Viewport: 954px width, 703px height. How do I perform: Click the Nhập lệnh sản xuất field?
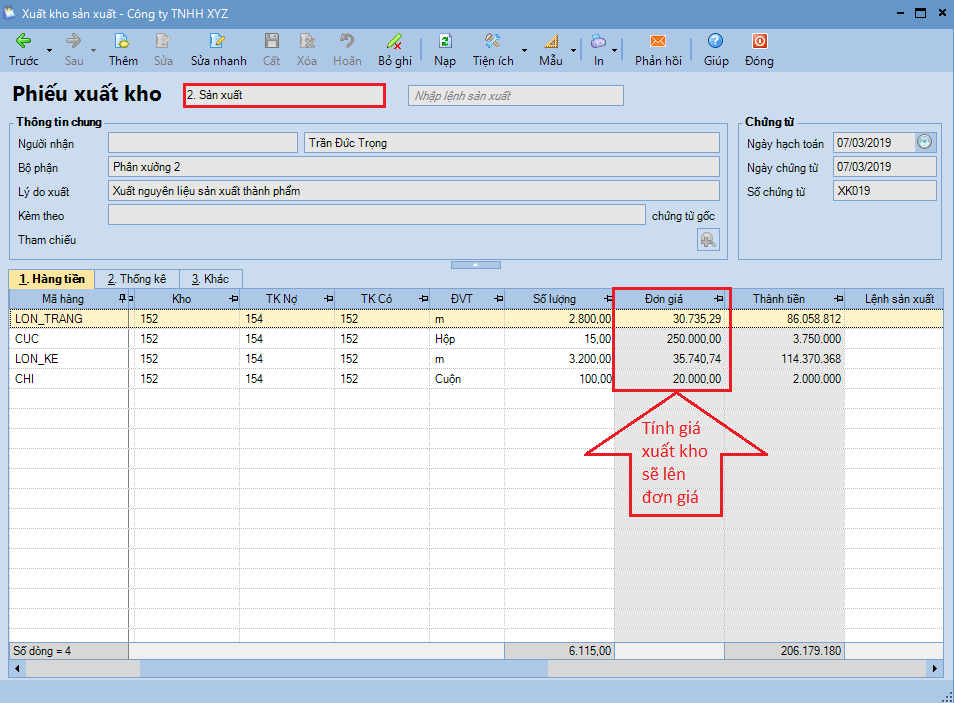[515, 96]
